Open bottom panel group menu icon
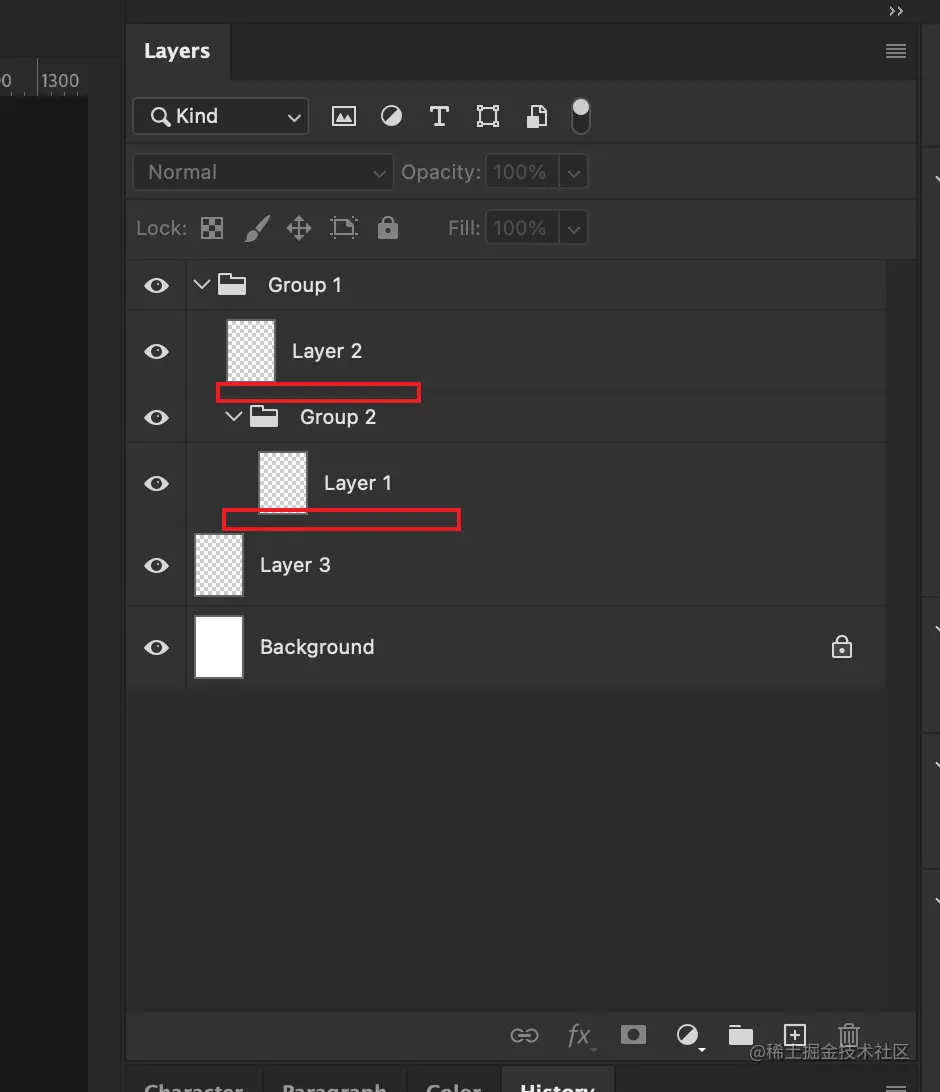The width and height of the screenshot is (940, 1092). 895,1088
